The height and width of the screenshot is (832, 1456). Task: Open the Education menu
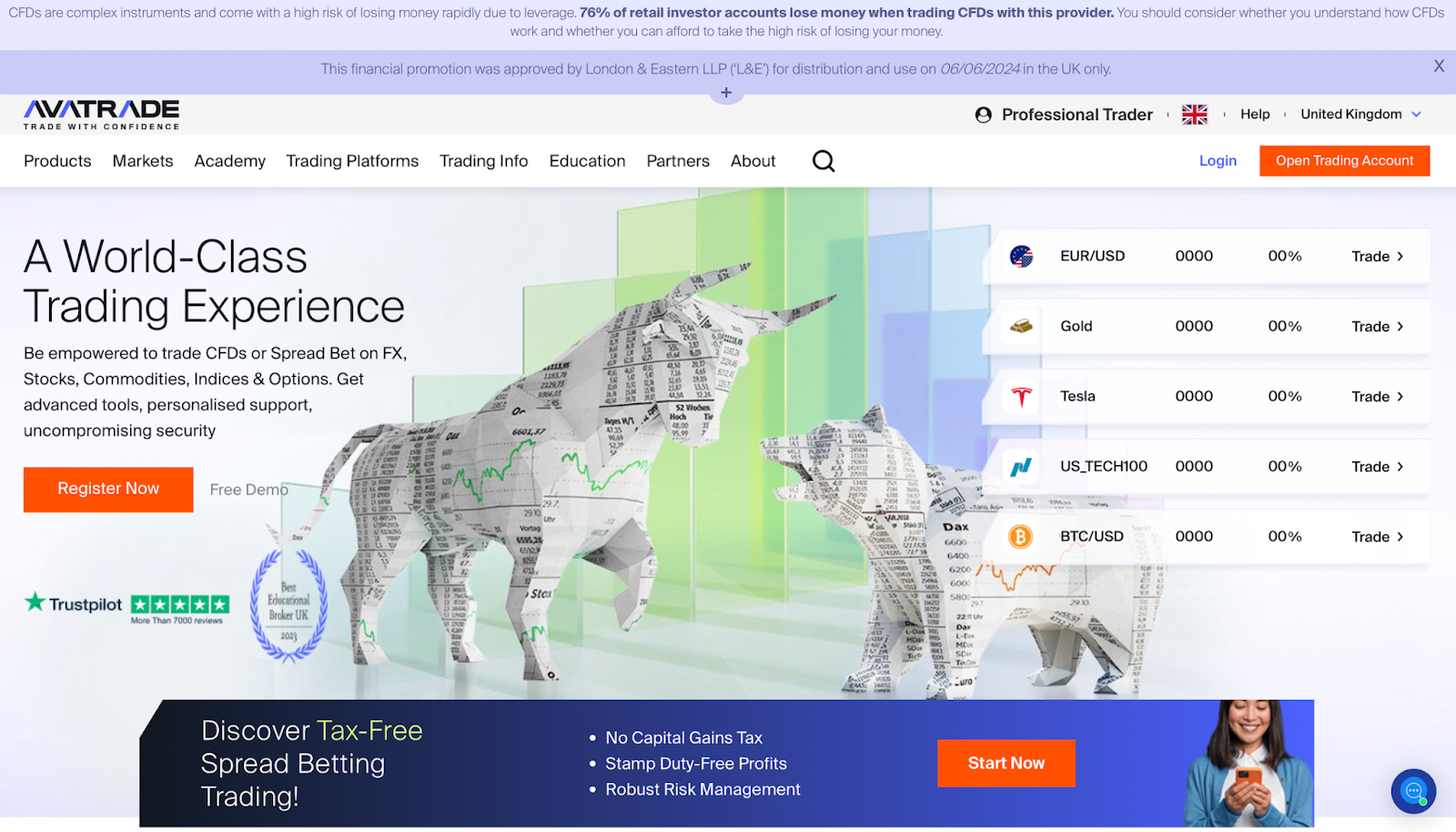[587, 161]
